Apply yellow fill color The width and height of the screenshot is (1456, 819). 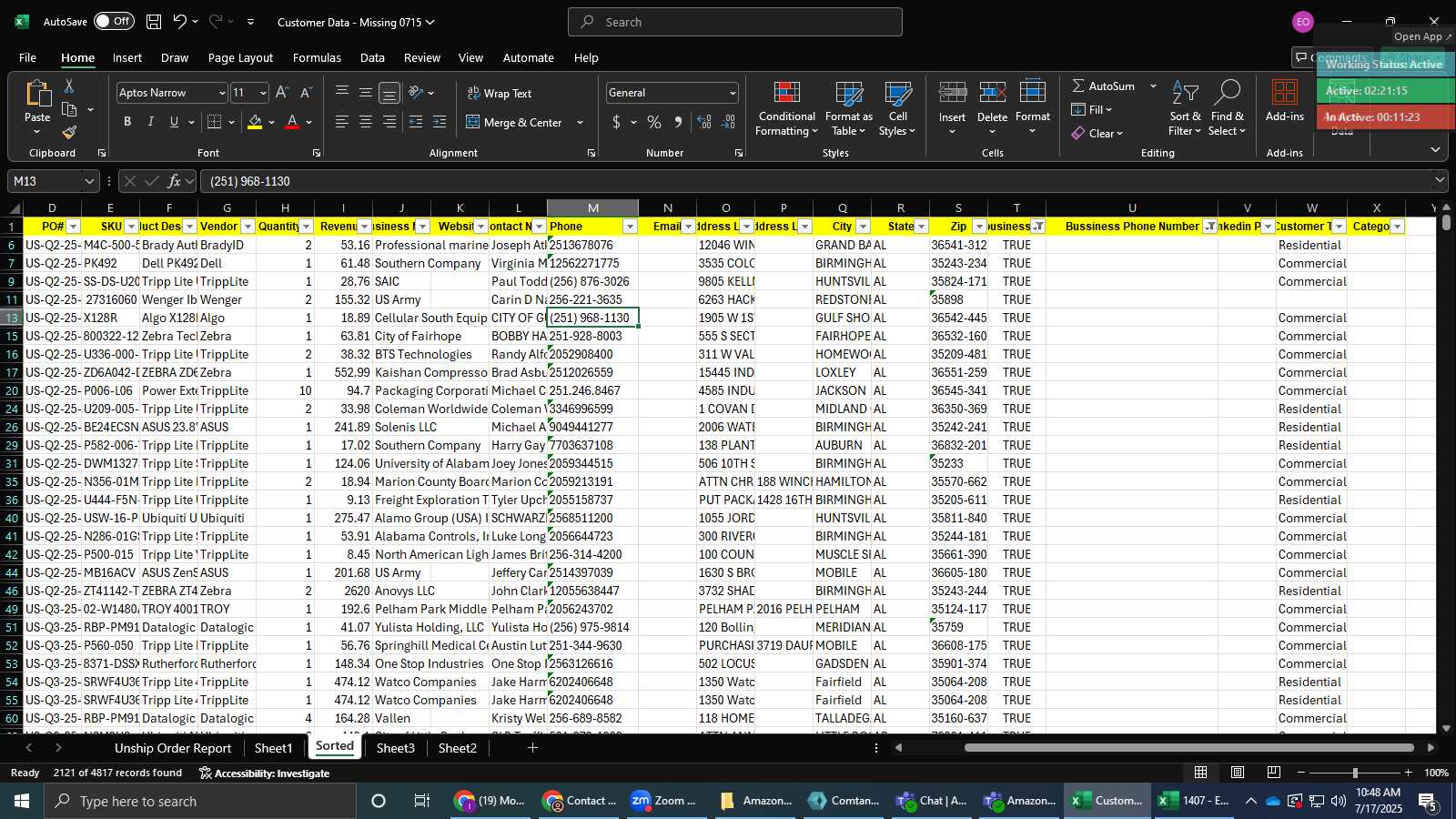coord(255,122)
